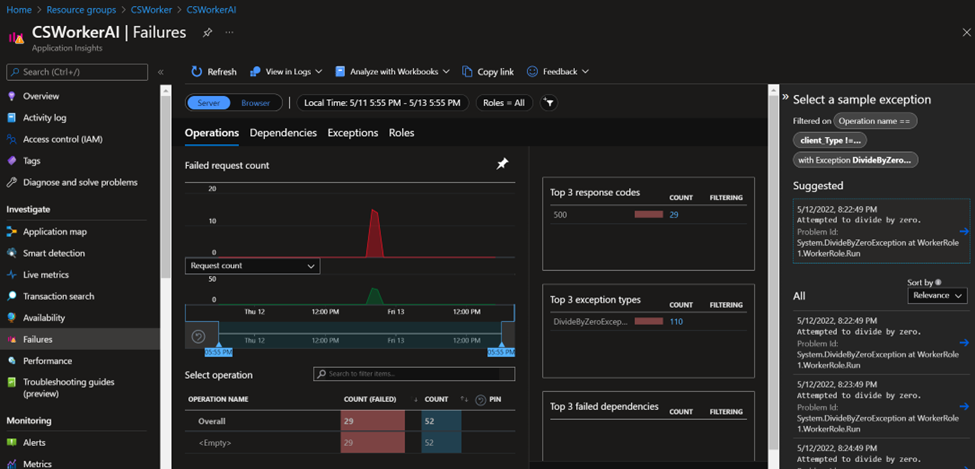Sort by COUNT (FAILED) column

pos(370,399)
